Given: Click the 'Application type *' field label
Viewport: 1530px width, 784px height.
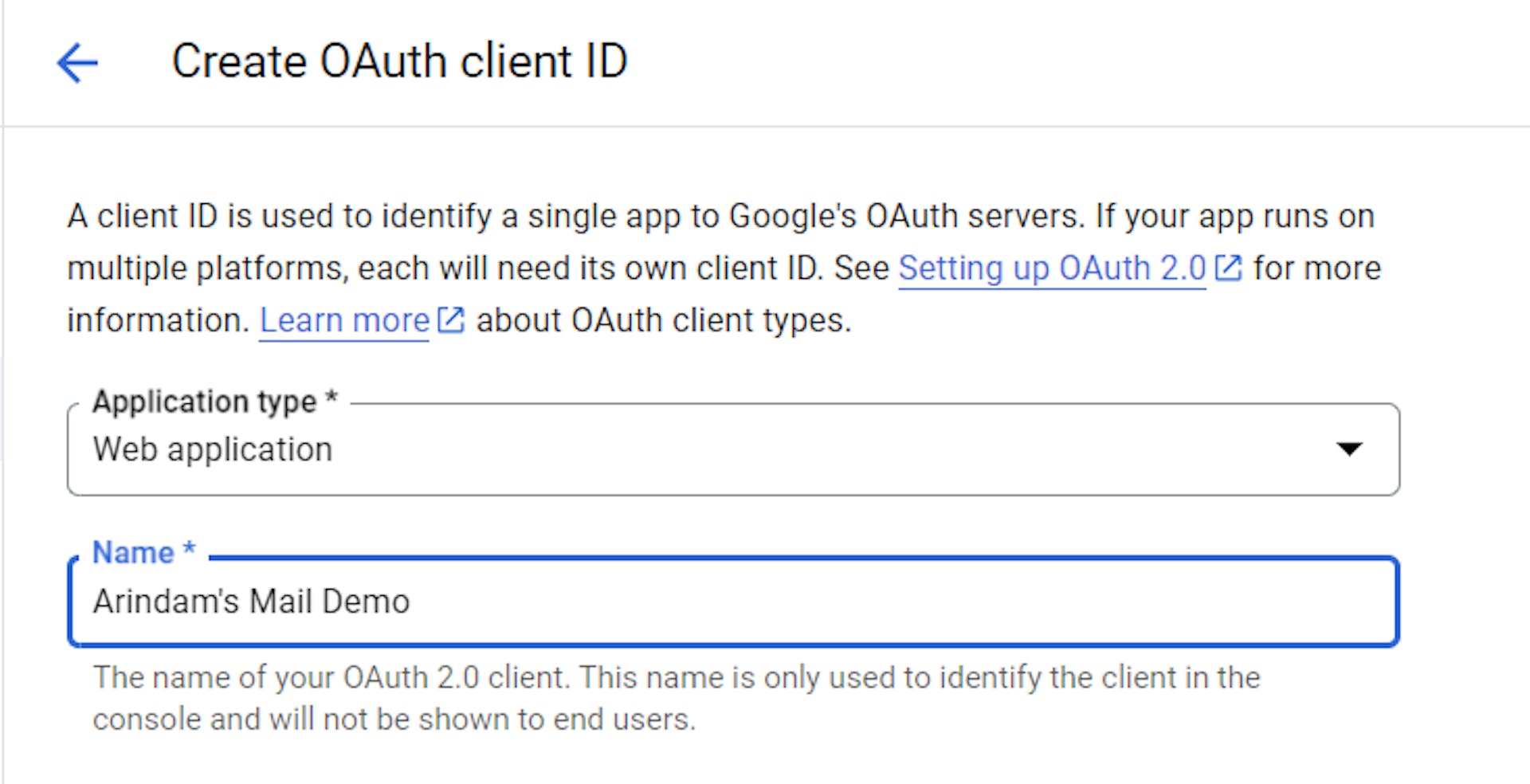Looking at the screenshot, I should [x=215, y=402].
